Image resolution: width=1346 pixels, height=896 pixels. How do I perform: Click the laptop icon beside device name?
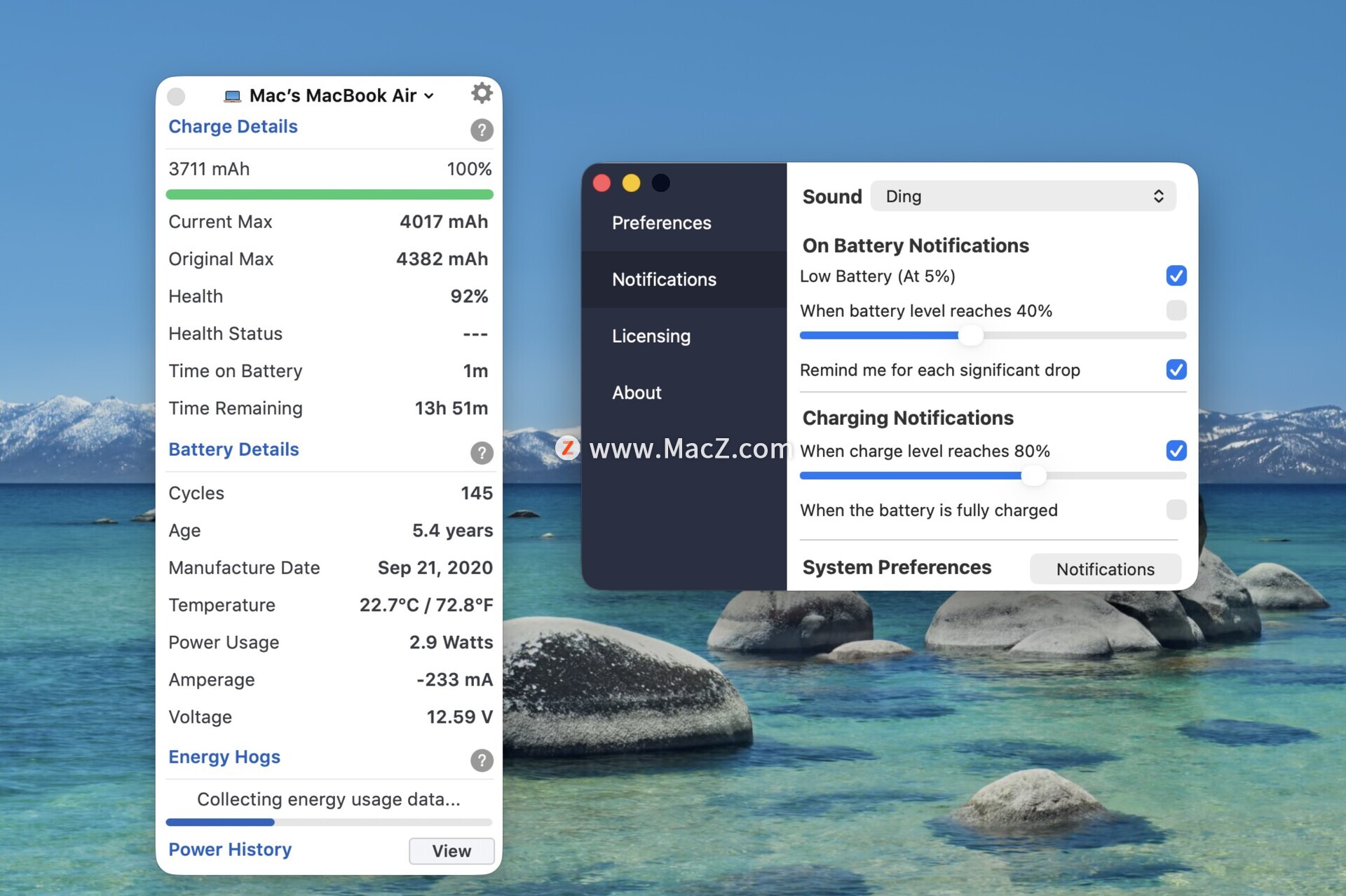coord(233,96)
